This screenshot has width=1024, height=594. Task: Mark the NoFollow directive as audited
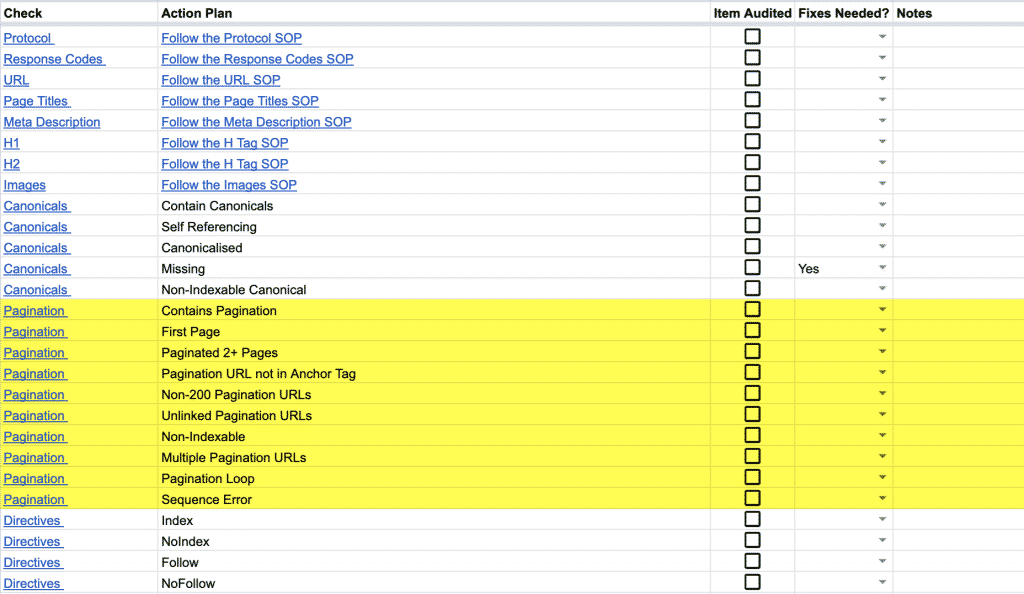pos(752,583)
